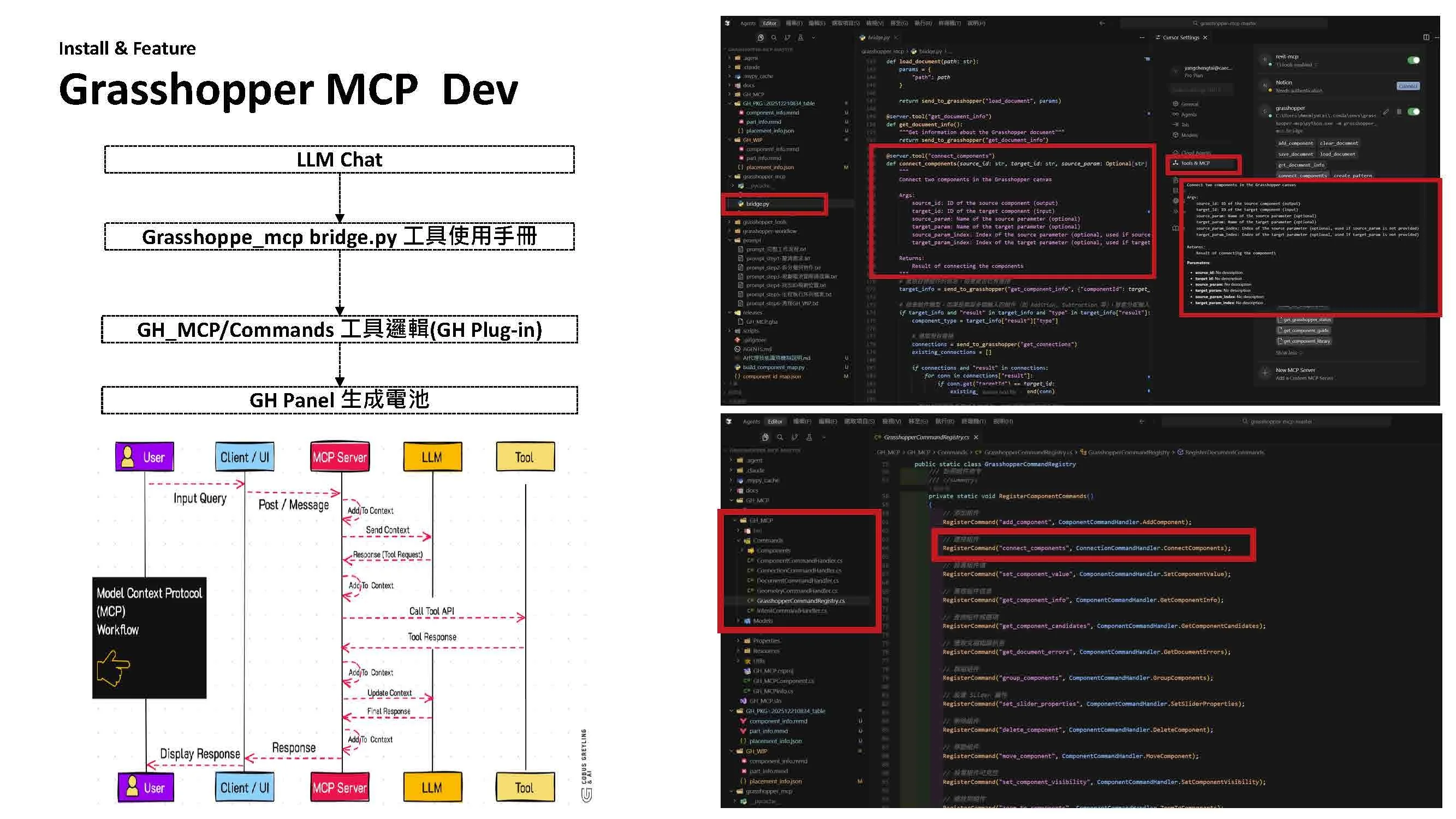Click the split editor icon near Cursor Settings

[1426, 37]
